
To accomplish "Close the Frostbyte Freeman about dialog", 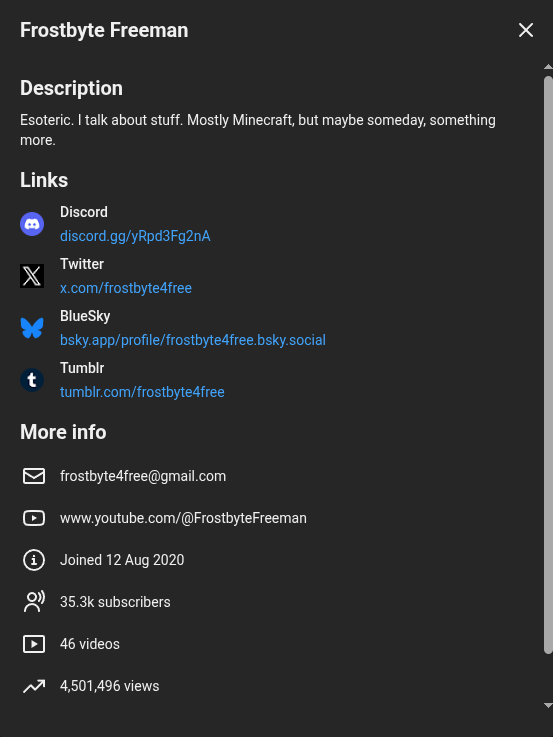I will point(526,30).
